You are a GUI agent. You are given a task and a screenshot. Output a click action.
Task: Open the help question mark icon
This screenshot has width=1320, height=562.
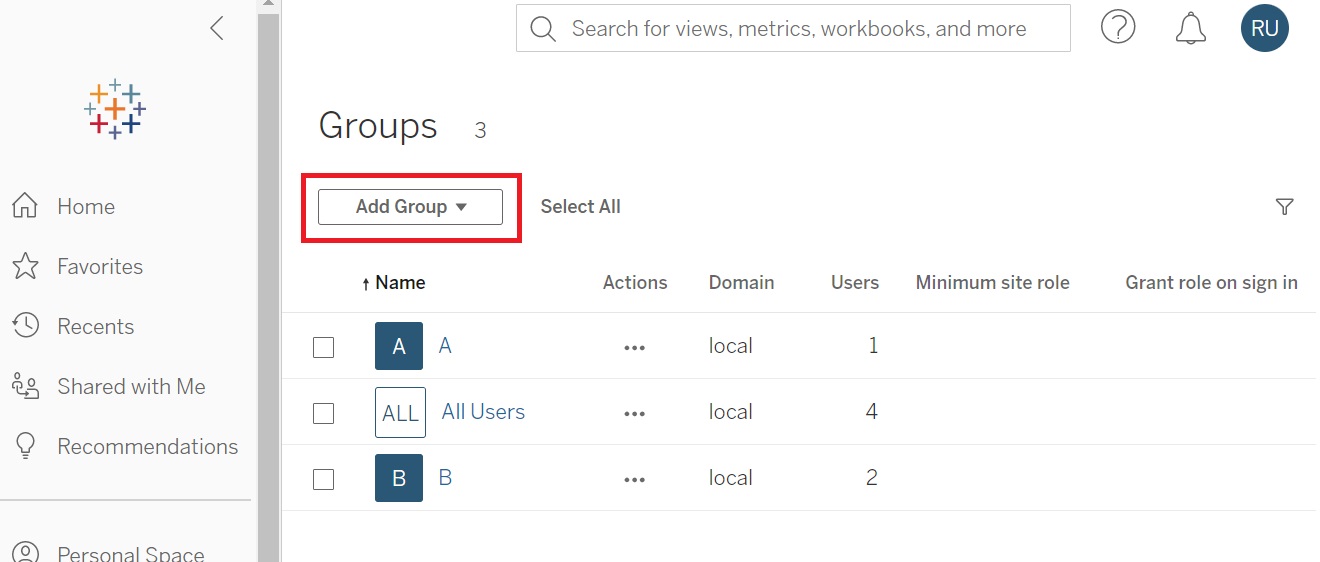coord(1118,28)
